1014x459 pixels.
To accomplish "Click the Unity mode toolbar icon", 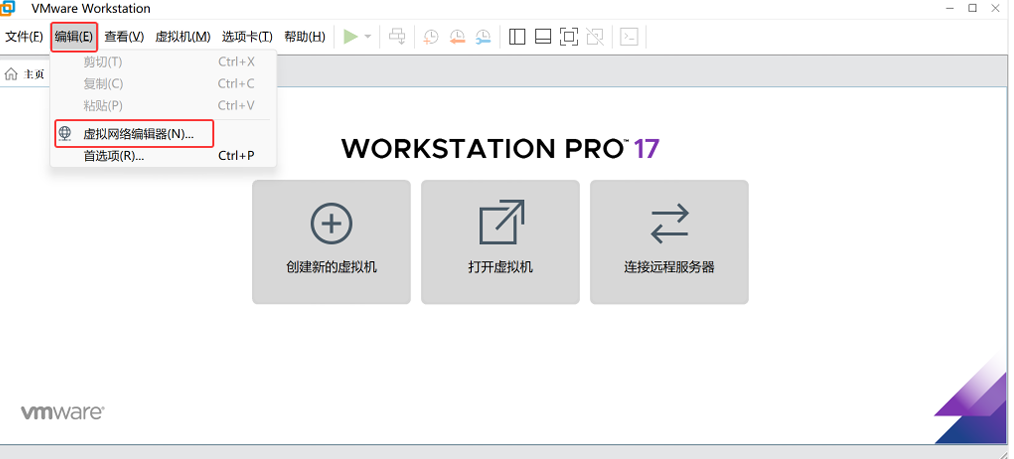I will [595, 37].
